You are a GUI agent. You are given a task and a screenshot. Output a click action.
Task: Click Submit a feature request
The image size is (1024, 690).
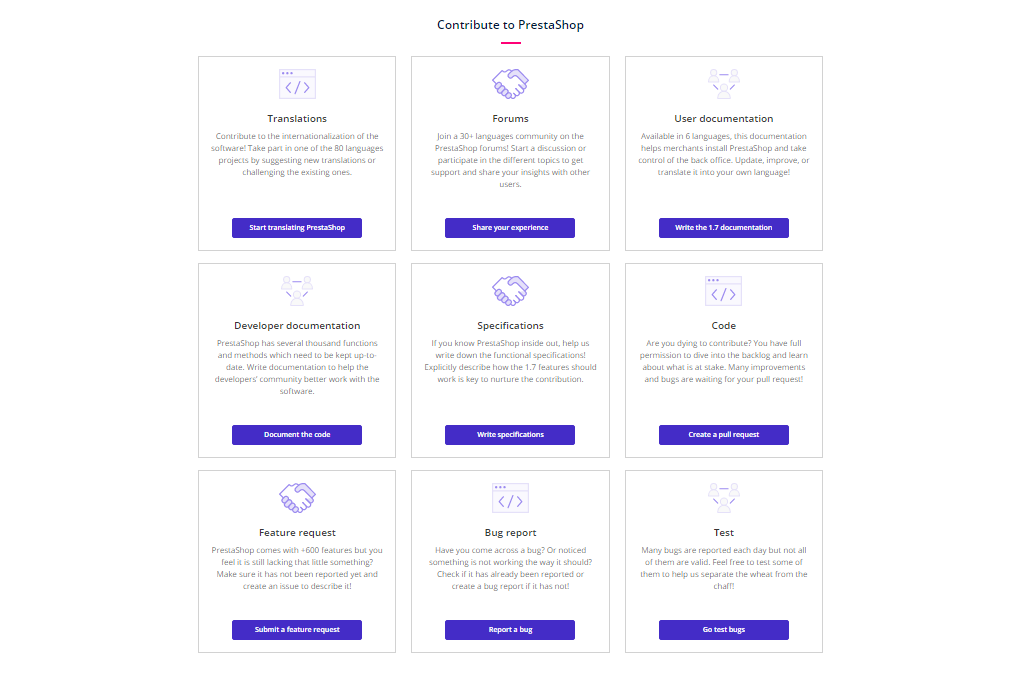point(296,629)
